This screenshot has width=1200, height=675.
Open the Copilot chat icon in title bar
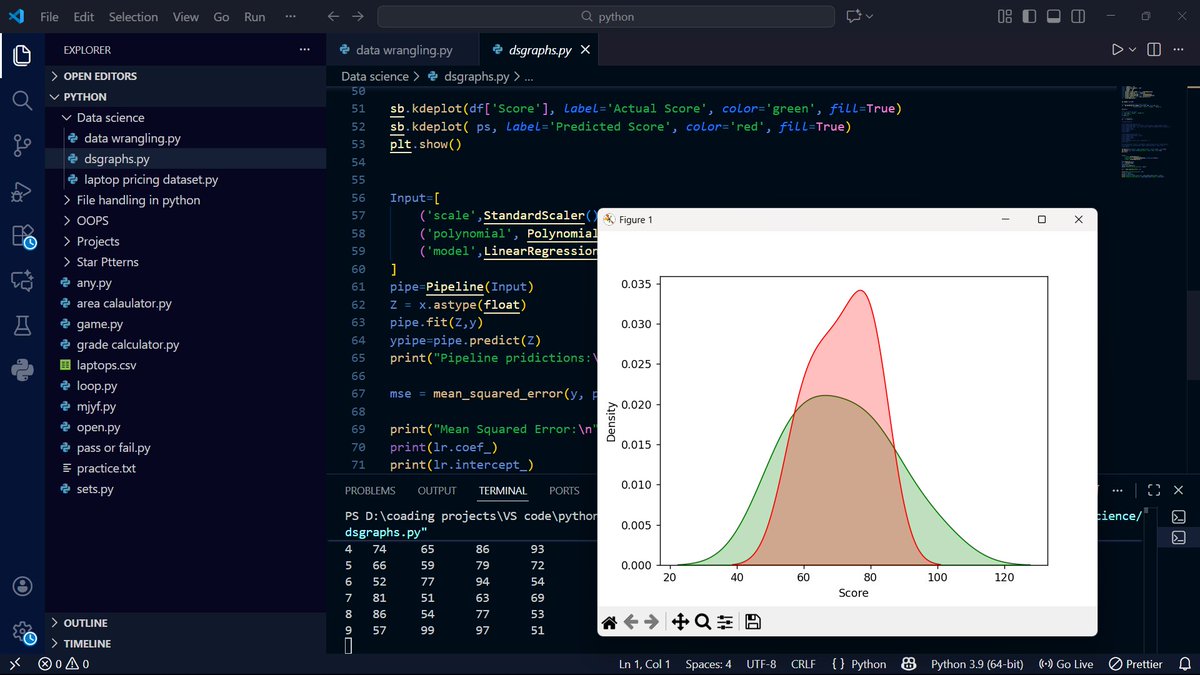coord(853,17)
